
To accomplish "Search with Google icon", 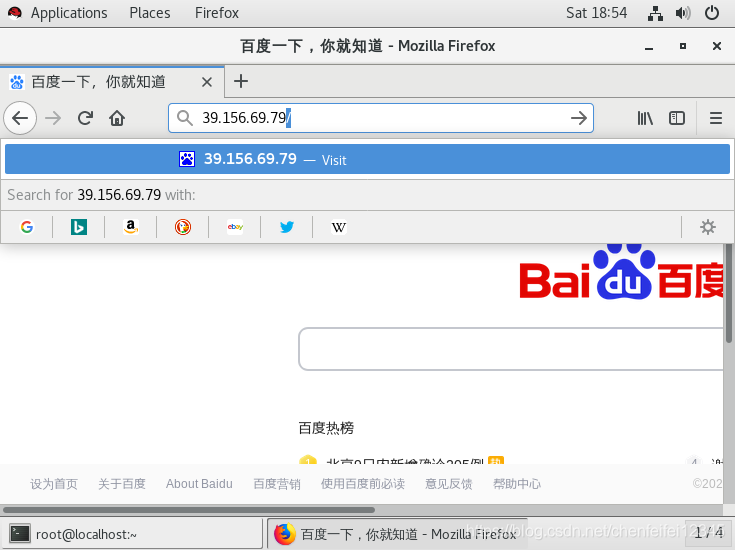I will pos(27,227).
